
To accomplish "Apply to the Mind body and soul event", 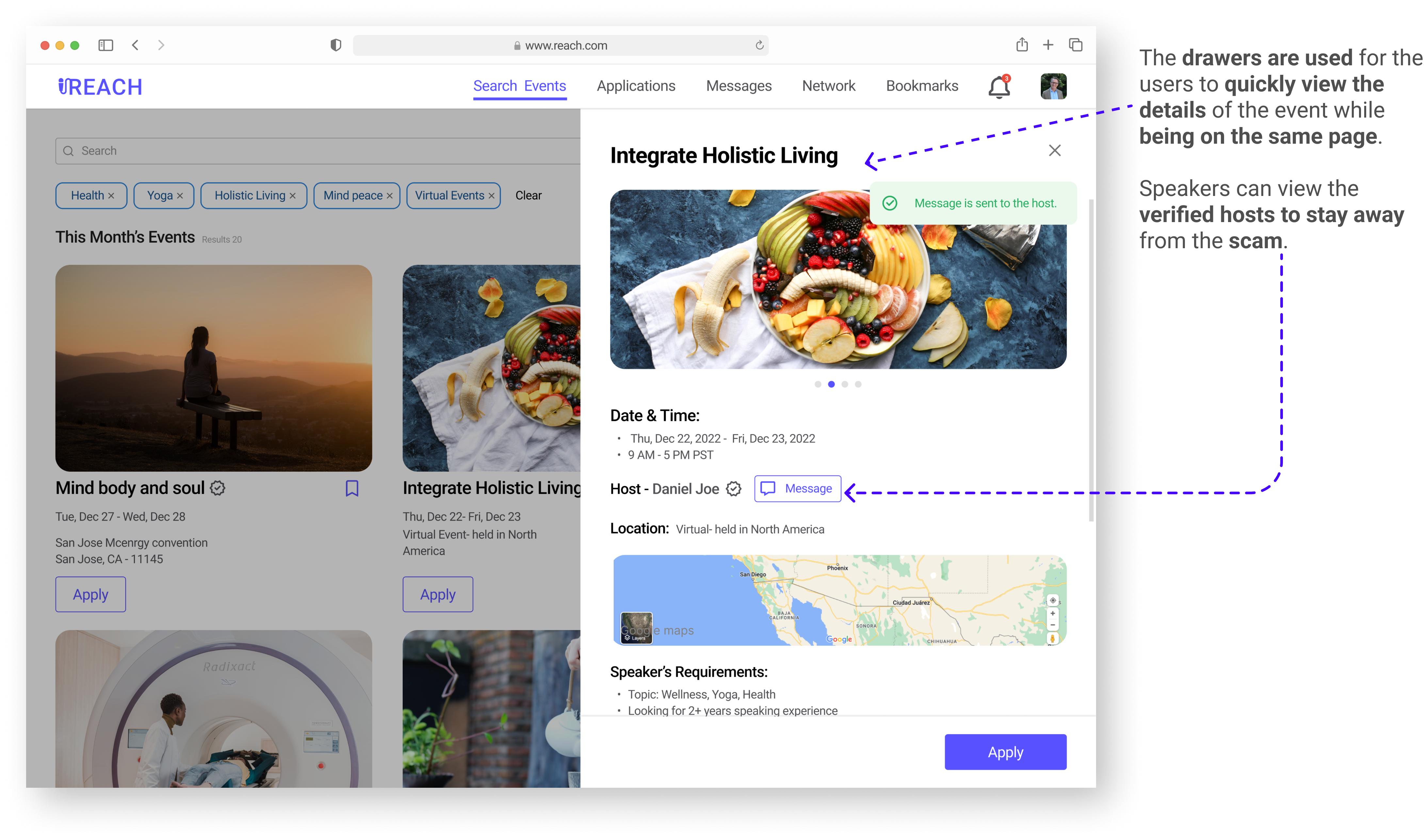I will pyautogui.click(x=90, y=594).
